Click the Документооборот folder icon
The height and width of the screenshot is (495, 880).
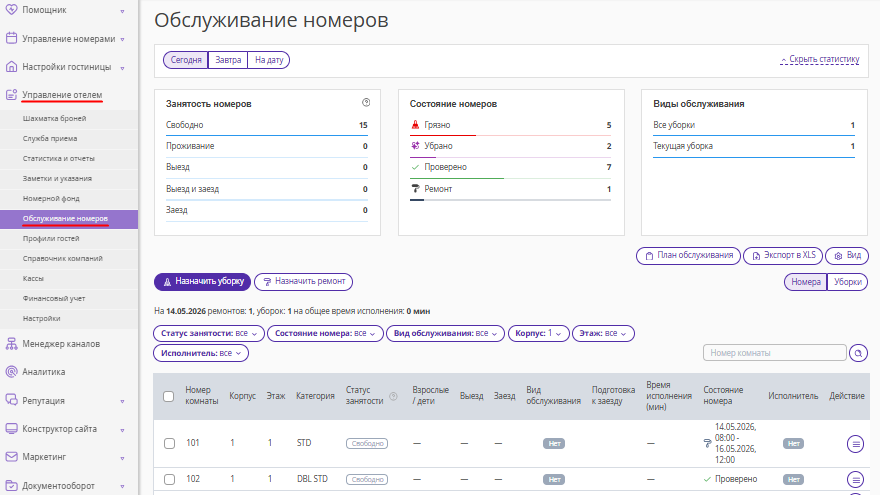[11, 485]
